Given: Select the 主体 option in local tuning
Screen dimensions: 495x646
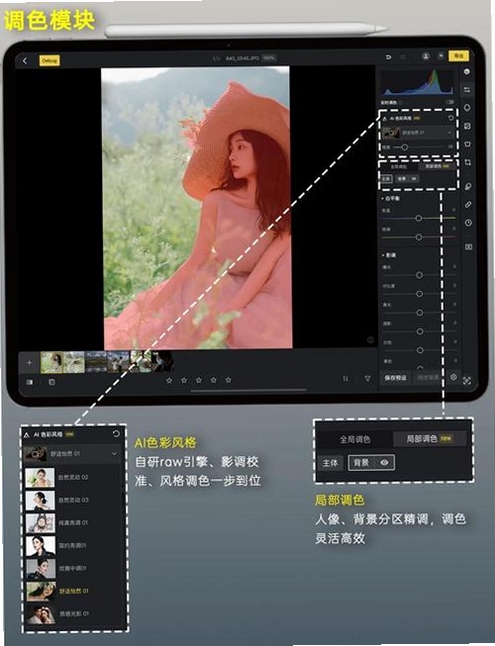Looking at the screenshot, I should coord(330,463).
